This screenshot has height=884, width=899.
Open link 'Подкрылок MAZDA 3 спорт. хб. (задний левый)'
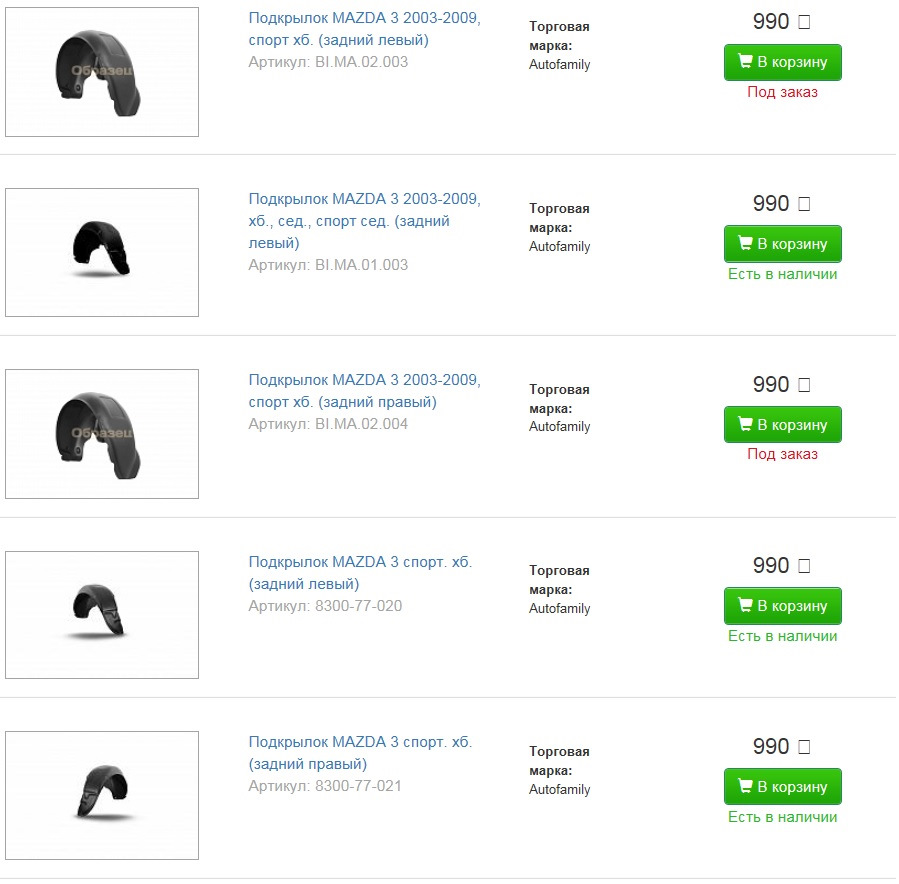tap(360, 573)
